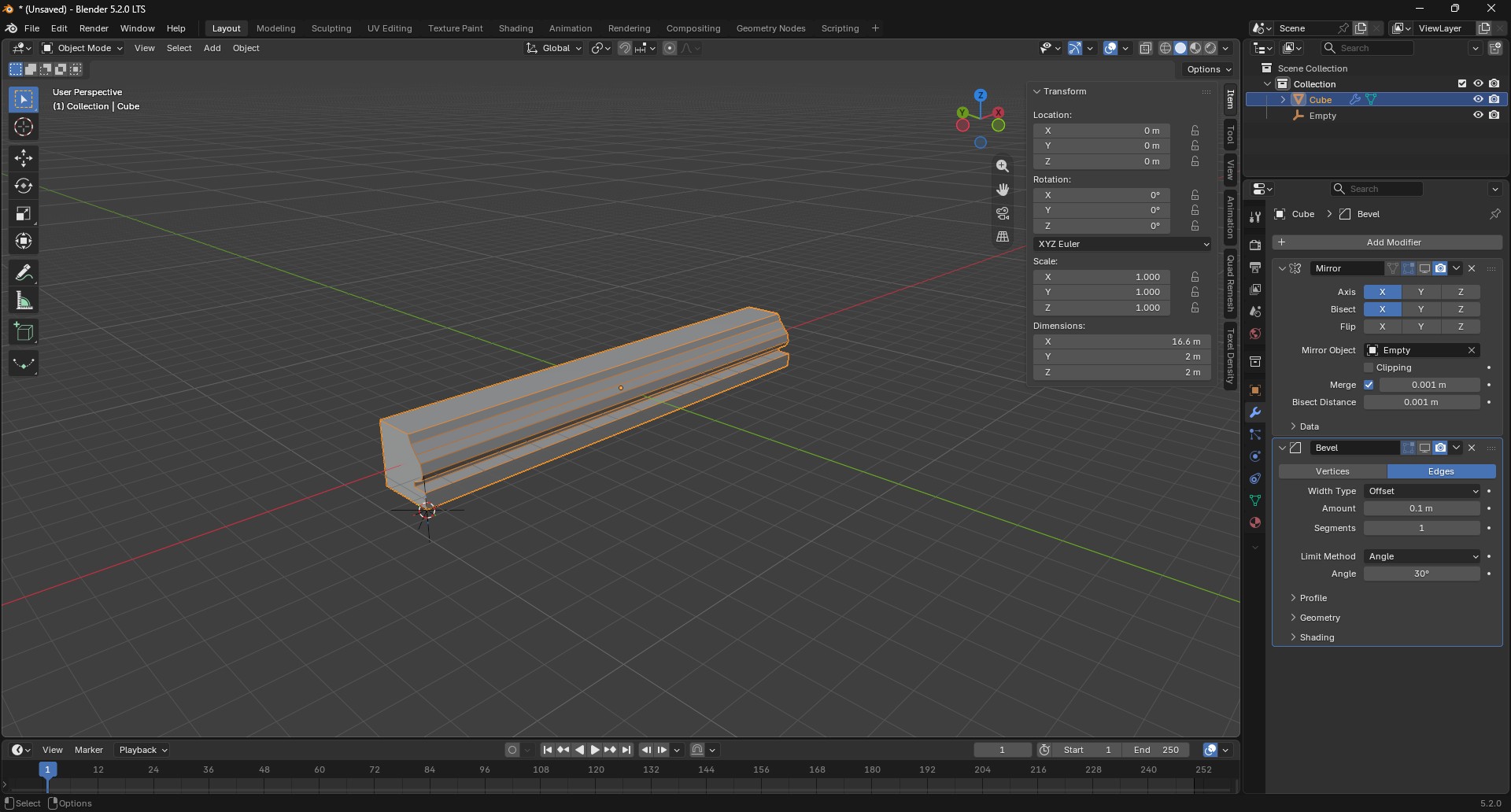The image size is (1511, 812).
Task: Open the Physics properties tab icon
Action: pyautogui.click(x=1255, y=456)
